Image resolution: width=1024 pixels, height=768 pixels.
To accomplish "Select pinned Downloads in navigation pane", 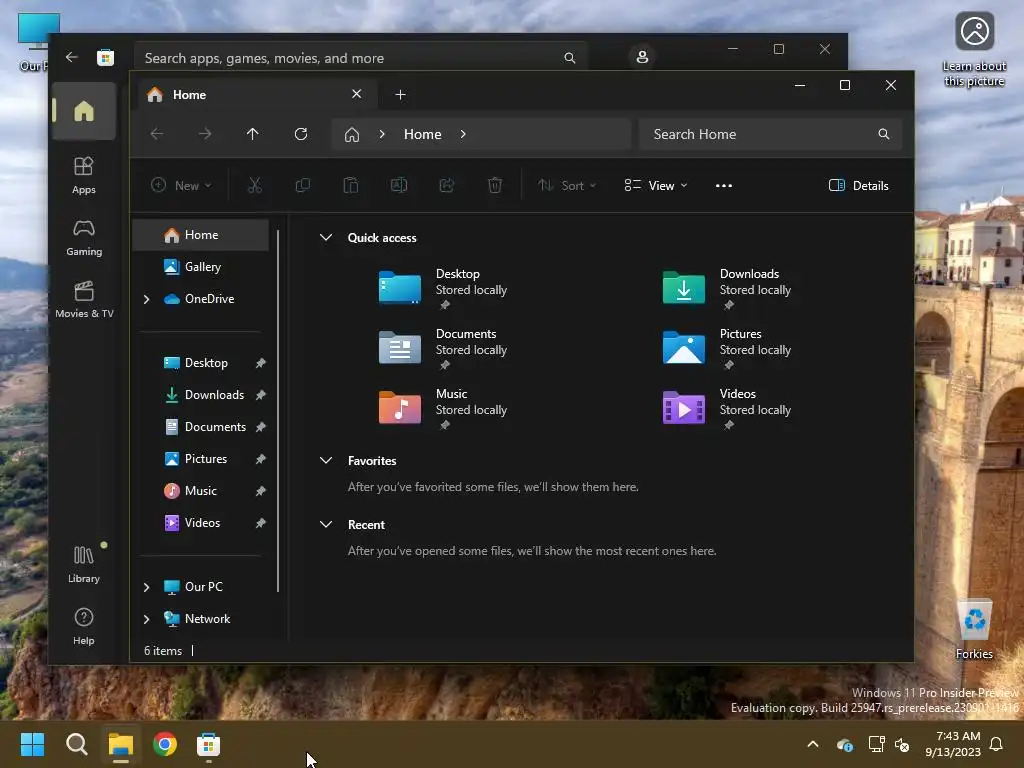I will (200, 394).
